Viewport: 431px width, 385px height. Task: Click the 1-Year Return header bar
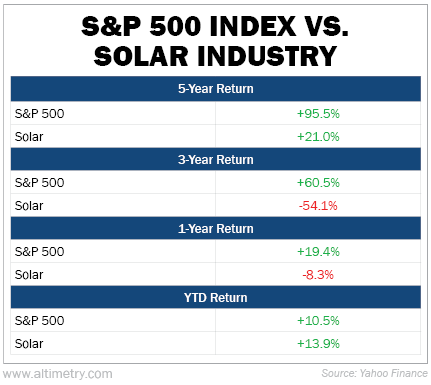point(216,228)
